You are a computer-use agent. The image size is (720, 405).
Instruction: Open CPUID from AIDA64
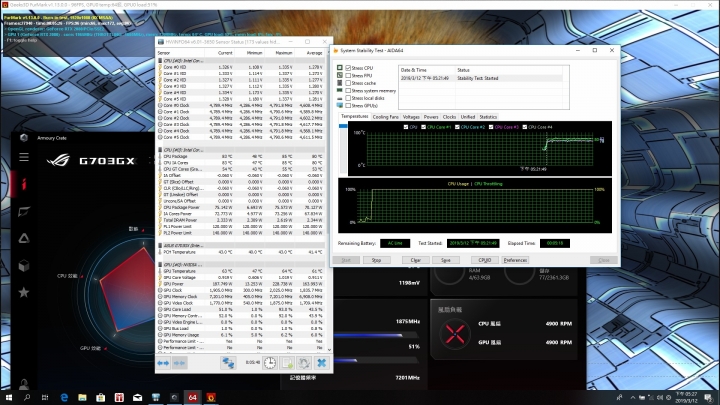coord(485,260)
